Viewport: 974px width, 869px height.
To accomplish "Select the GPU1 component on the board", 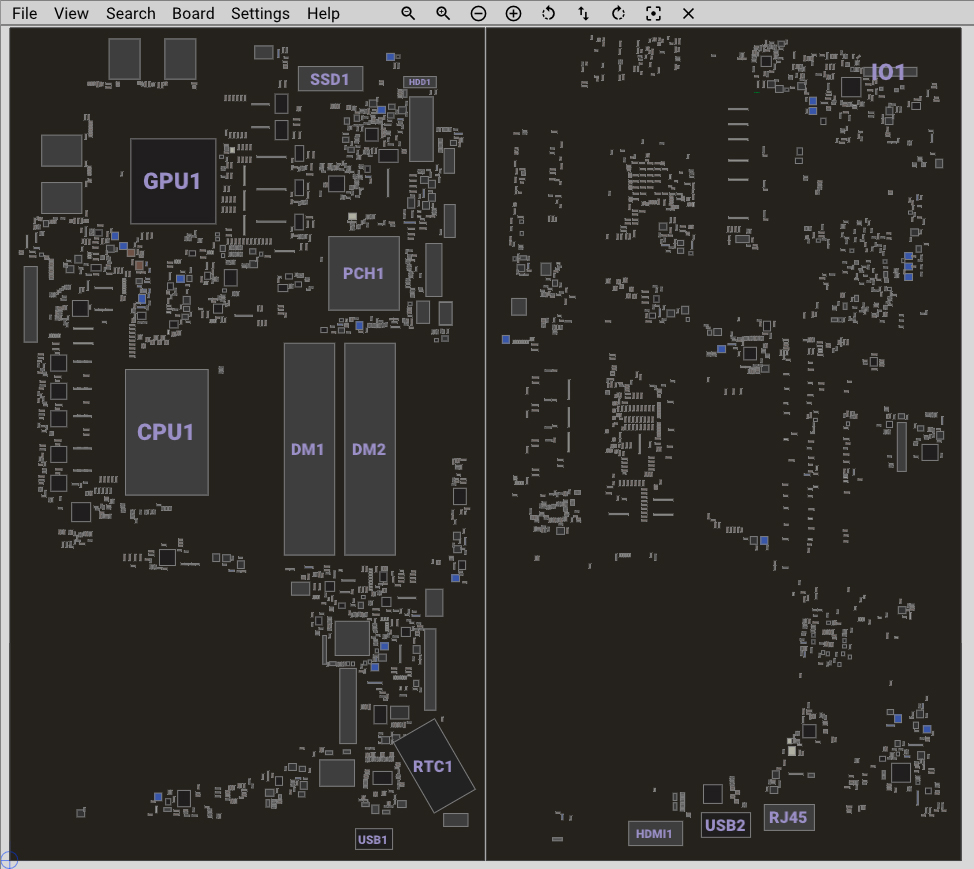I will point(173,181).
